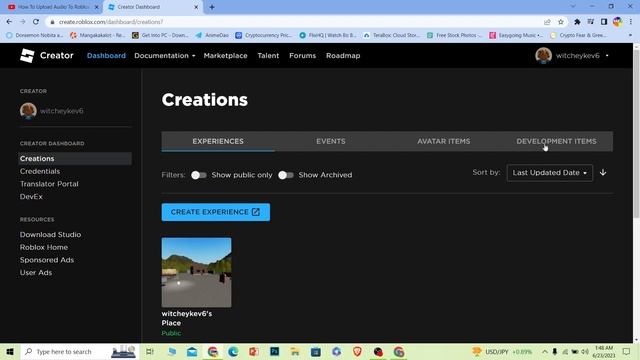640x360 pixels.
Task: Open Chrome side panel icon
Action: tap(604, 22)
